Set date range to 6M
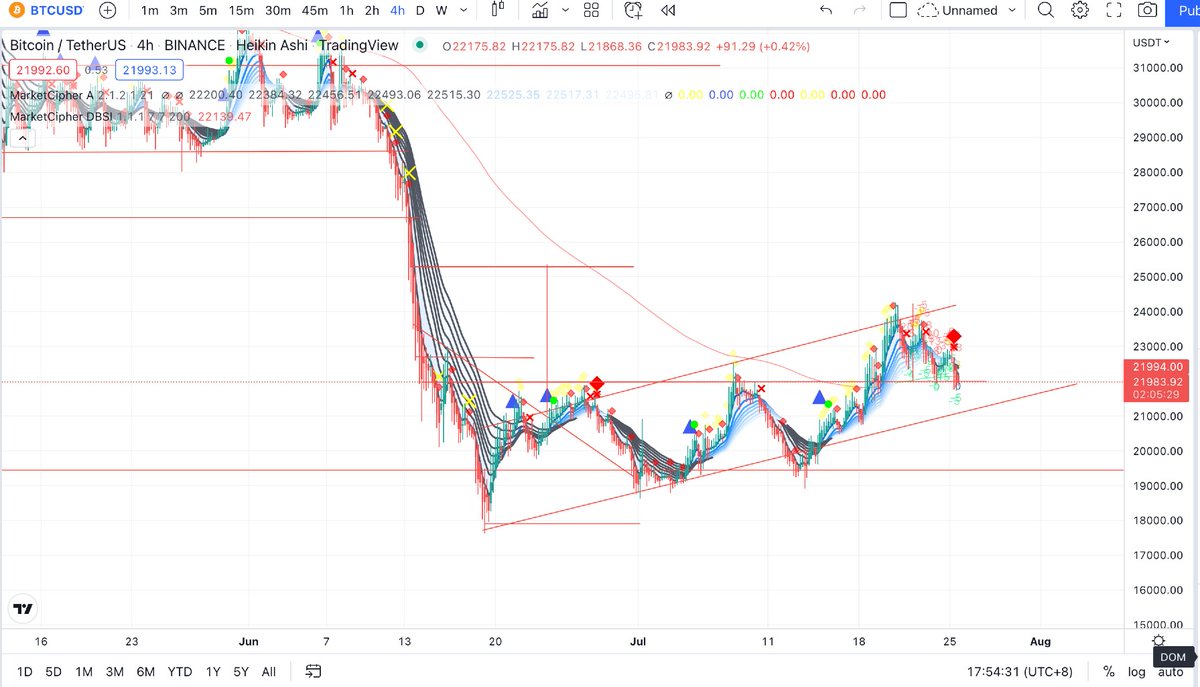This screenshot has height=687, width=1200. click(145, 671)
